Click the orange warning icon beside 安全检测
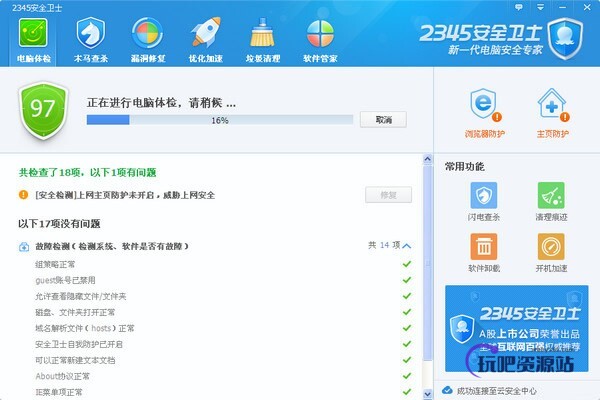The image size is (600, 400). pos(23,195)
